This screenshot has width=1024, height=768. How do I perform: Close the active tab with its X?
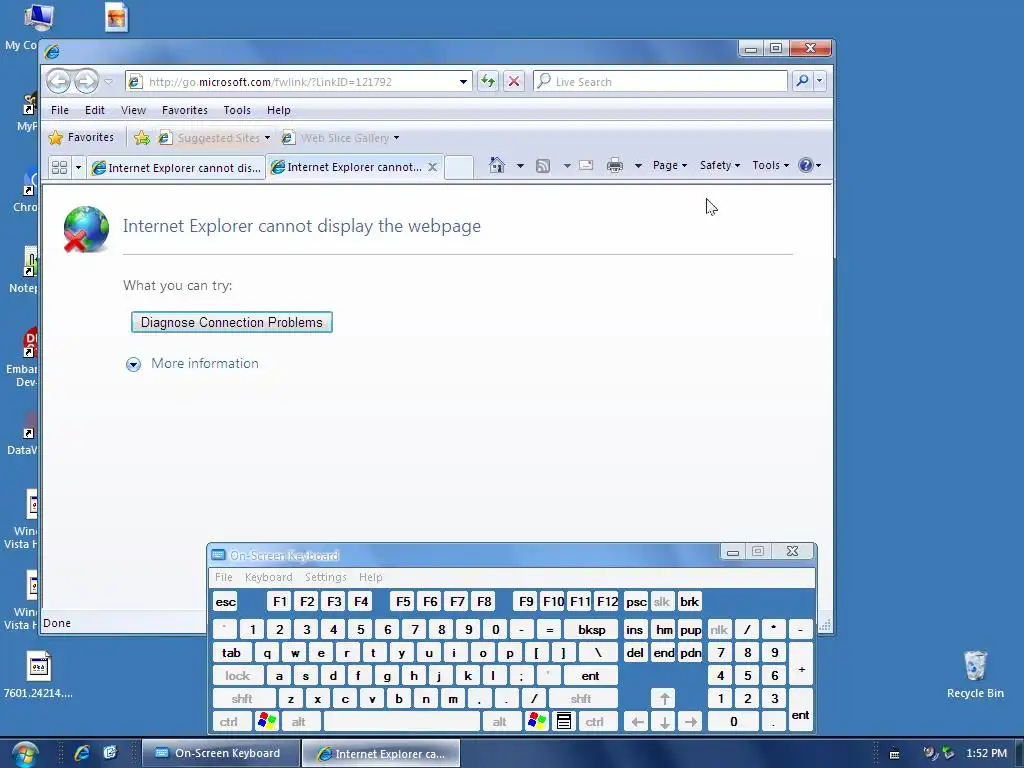[x=432, y=167]
